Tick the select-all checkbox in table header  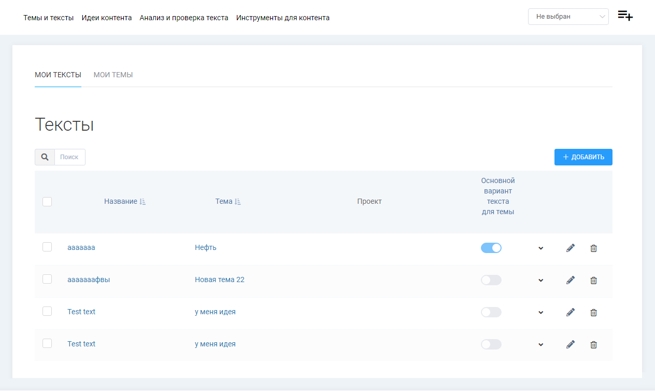(47, 202)
